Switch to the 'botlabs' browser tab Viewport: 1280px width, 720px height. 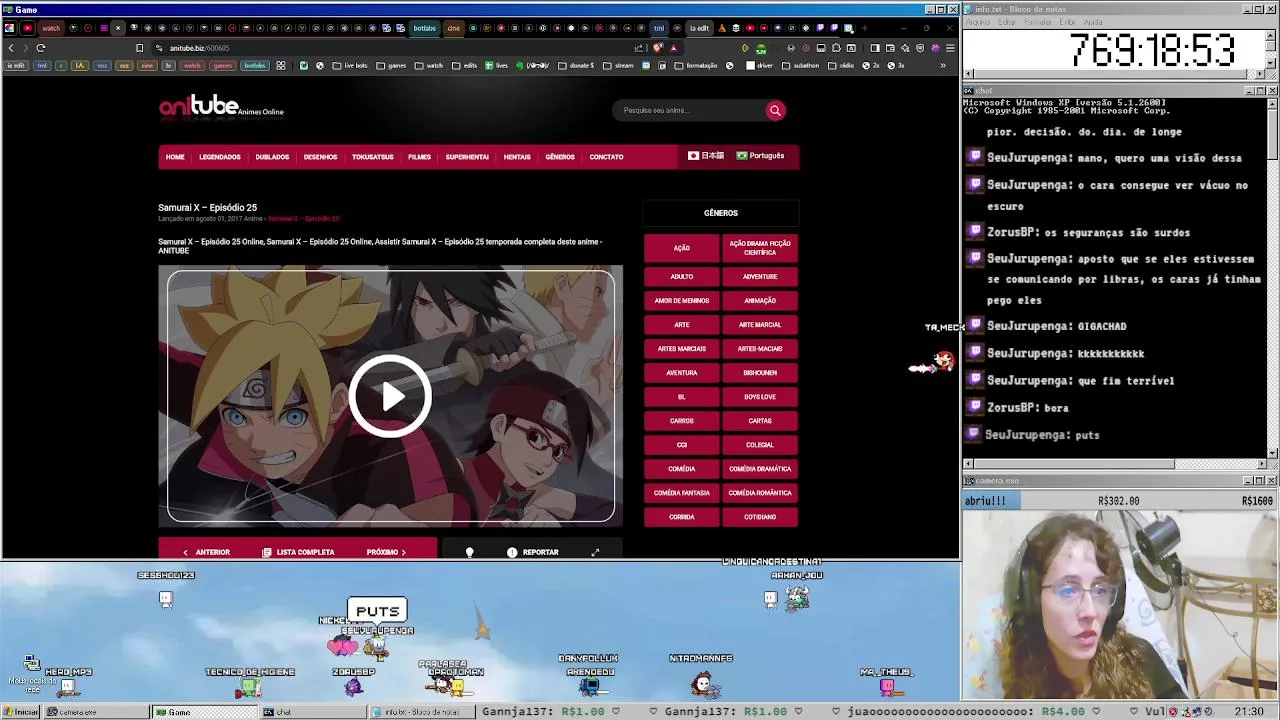point(425,28)
